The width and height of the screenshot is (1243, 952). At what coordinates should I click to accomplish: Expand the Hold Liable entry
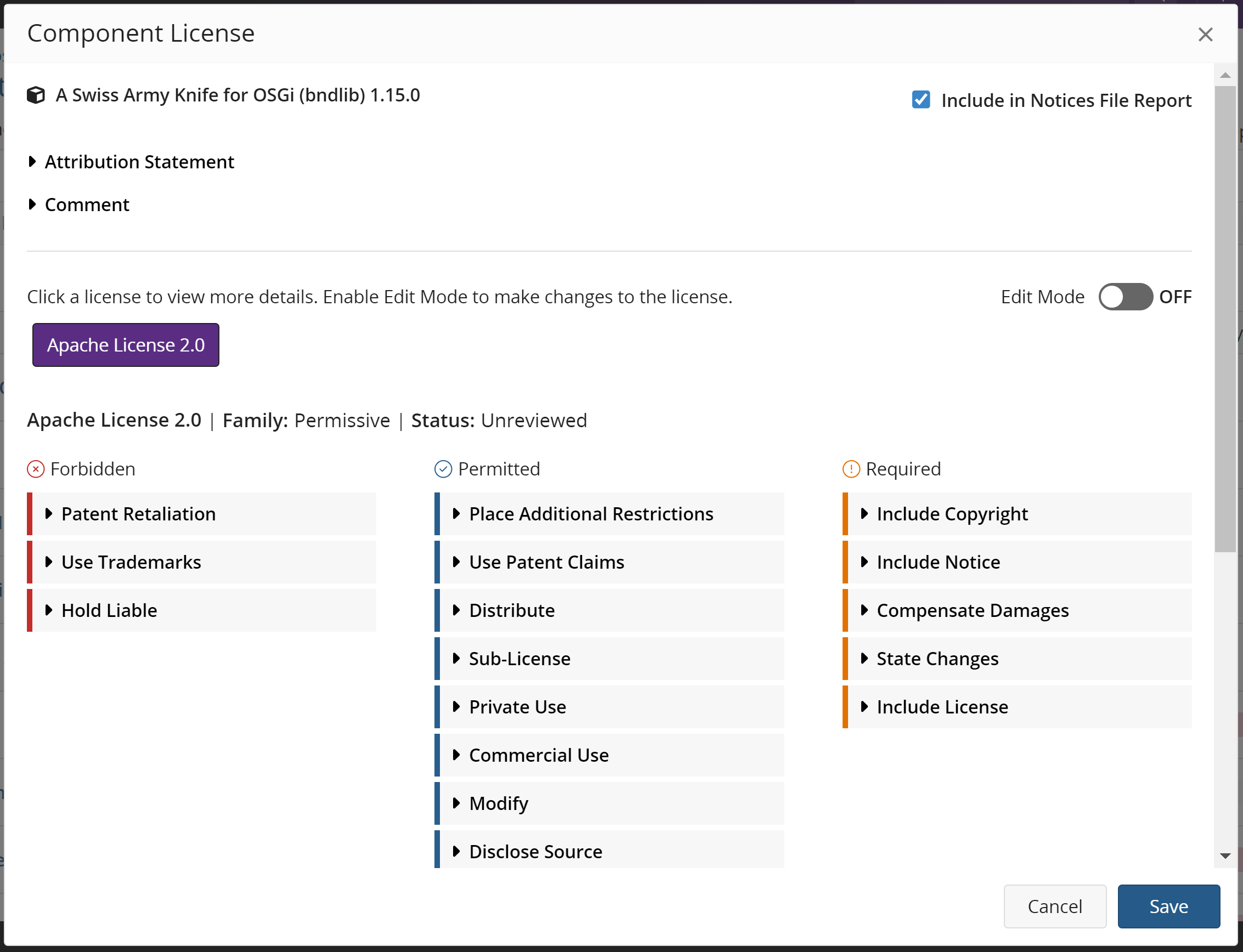pyautogui.click(x=49, y=610)
